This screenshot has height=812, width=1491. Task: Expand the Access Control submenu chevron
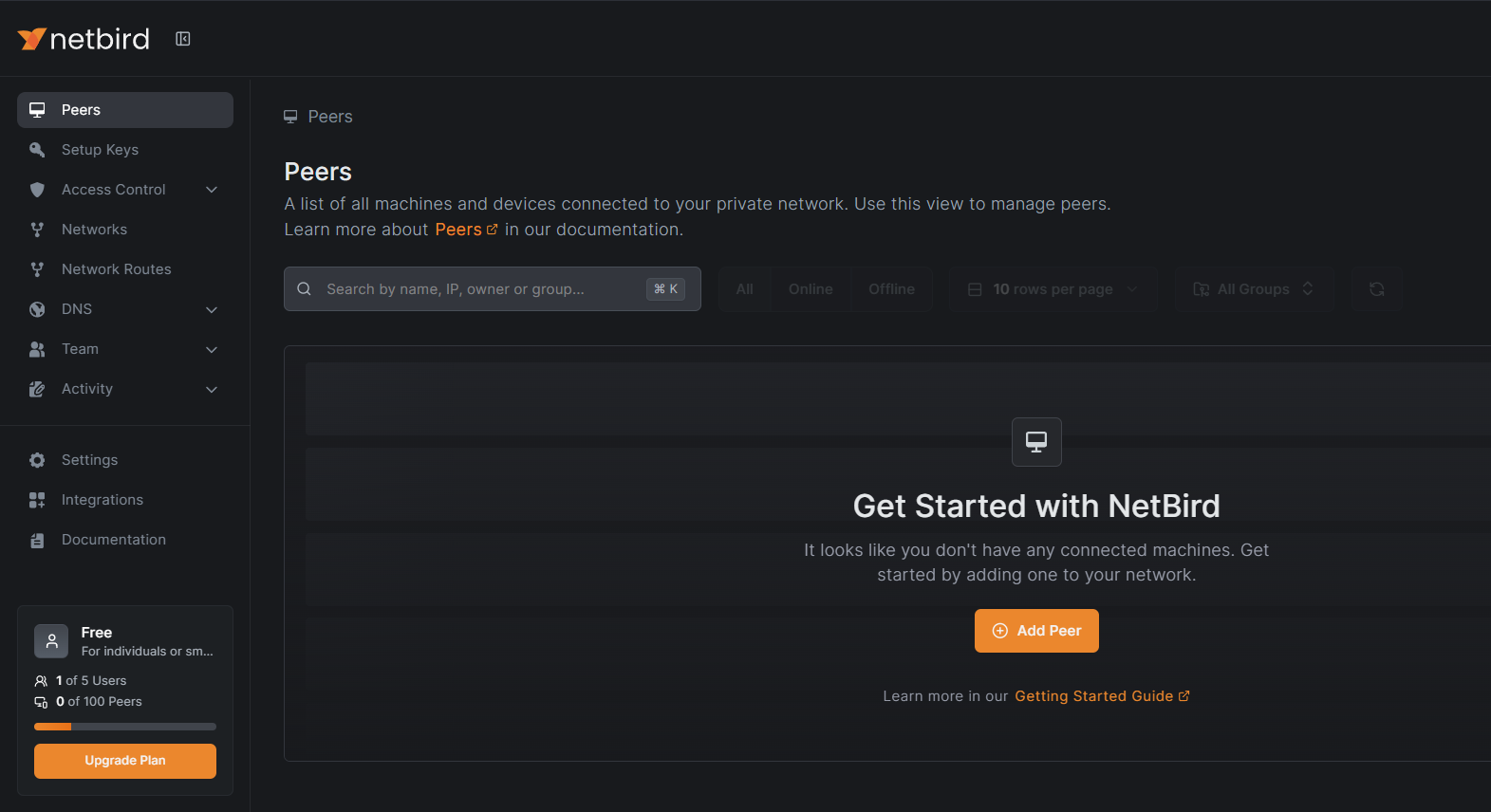(x=212, y=190)
